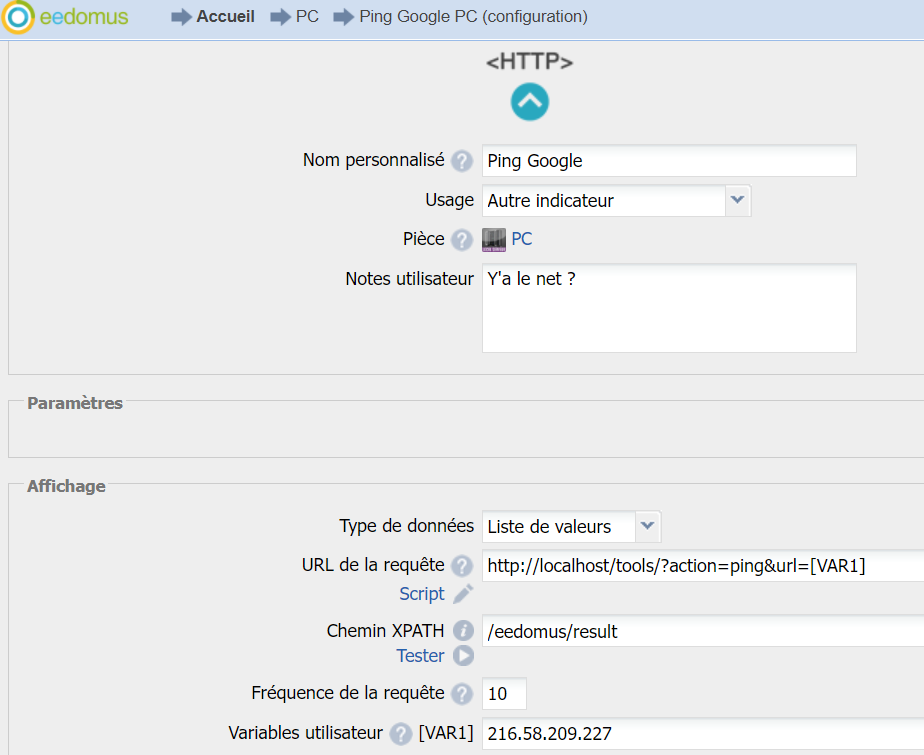Focus the Notes utilisateur text area
Viewport: 924px width, 755px height.
click(668, 308)
